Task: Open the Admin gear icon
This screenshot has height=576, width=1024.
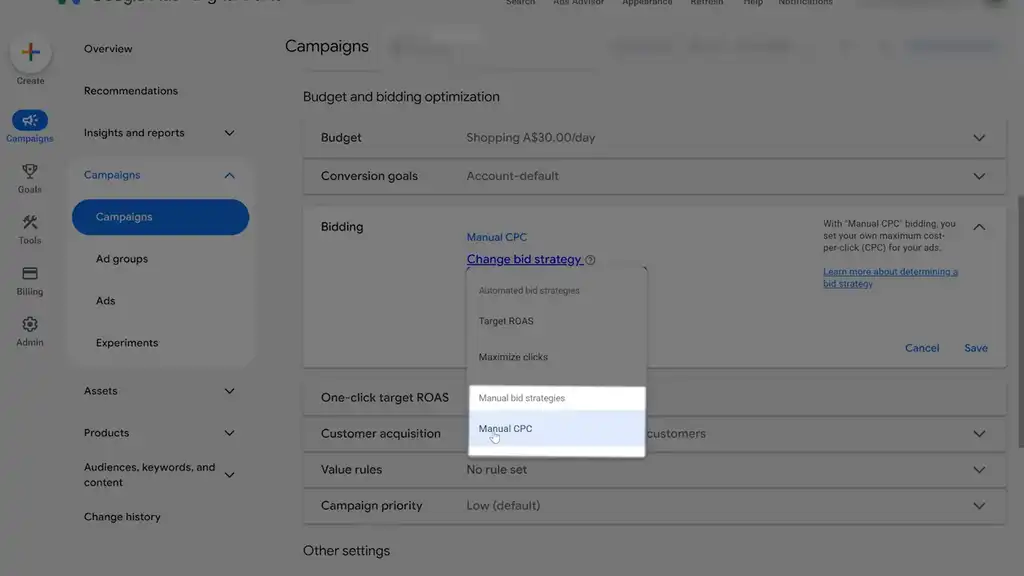Action: coord(29,324)
